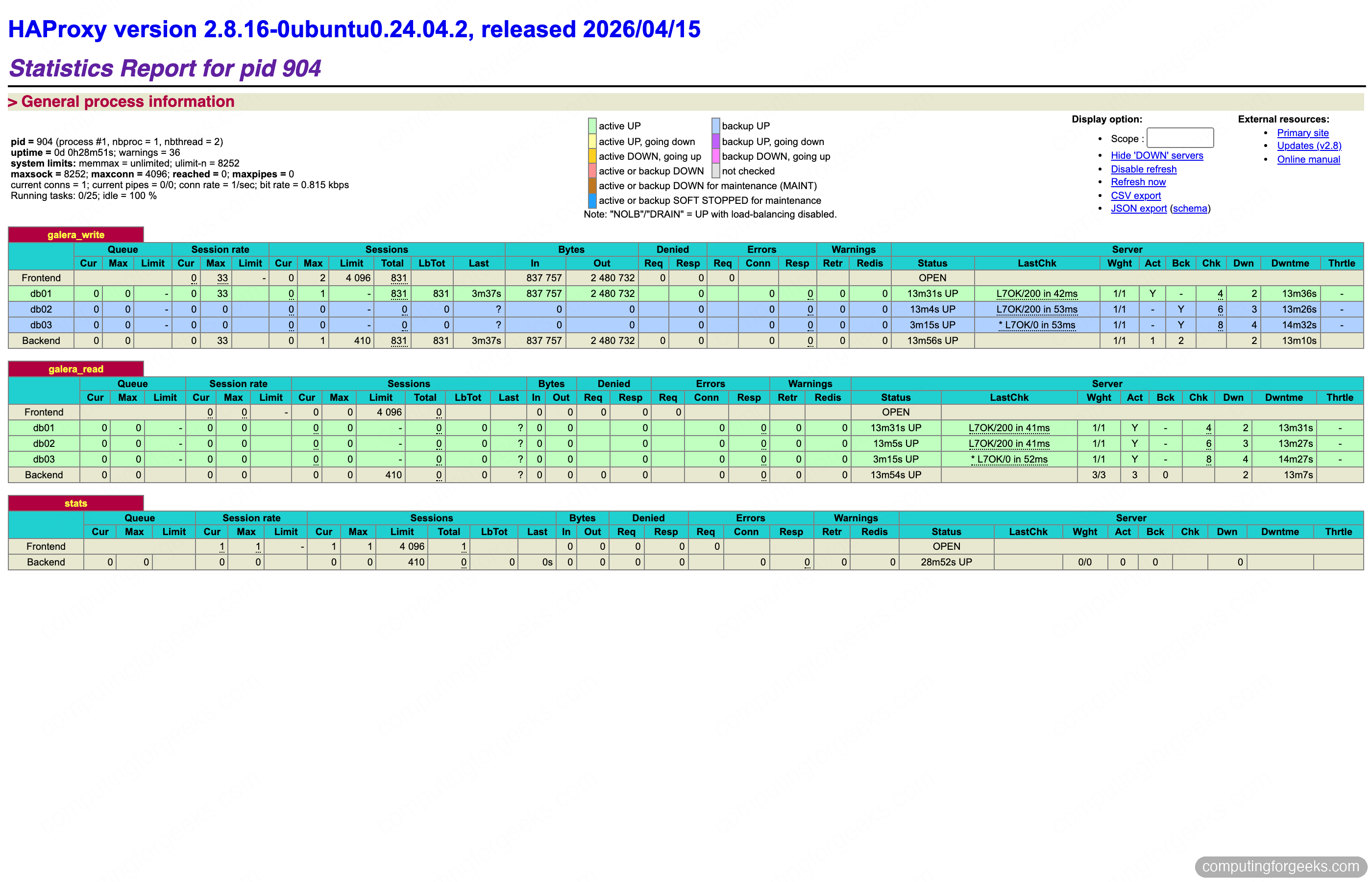The height and width of the screenshot is (882, 1372).
Task: Click '* L7OK/0 in 52ms' LastChk value
Action: (1009, 459)
